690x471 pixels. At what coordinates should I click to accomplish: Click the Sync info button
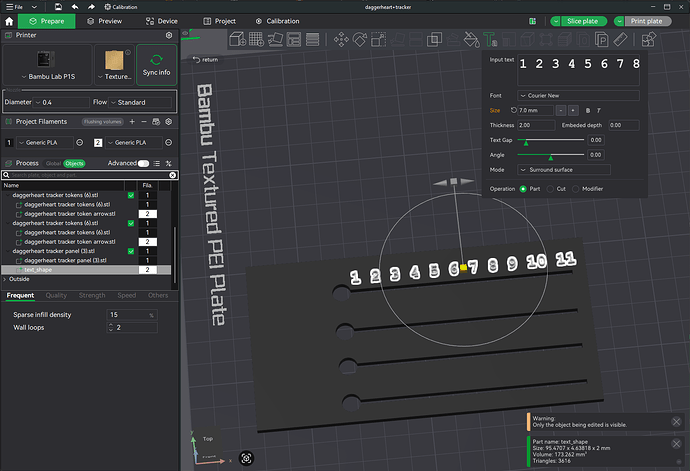(x=157, y=65)
